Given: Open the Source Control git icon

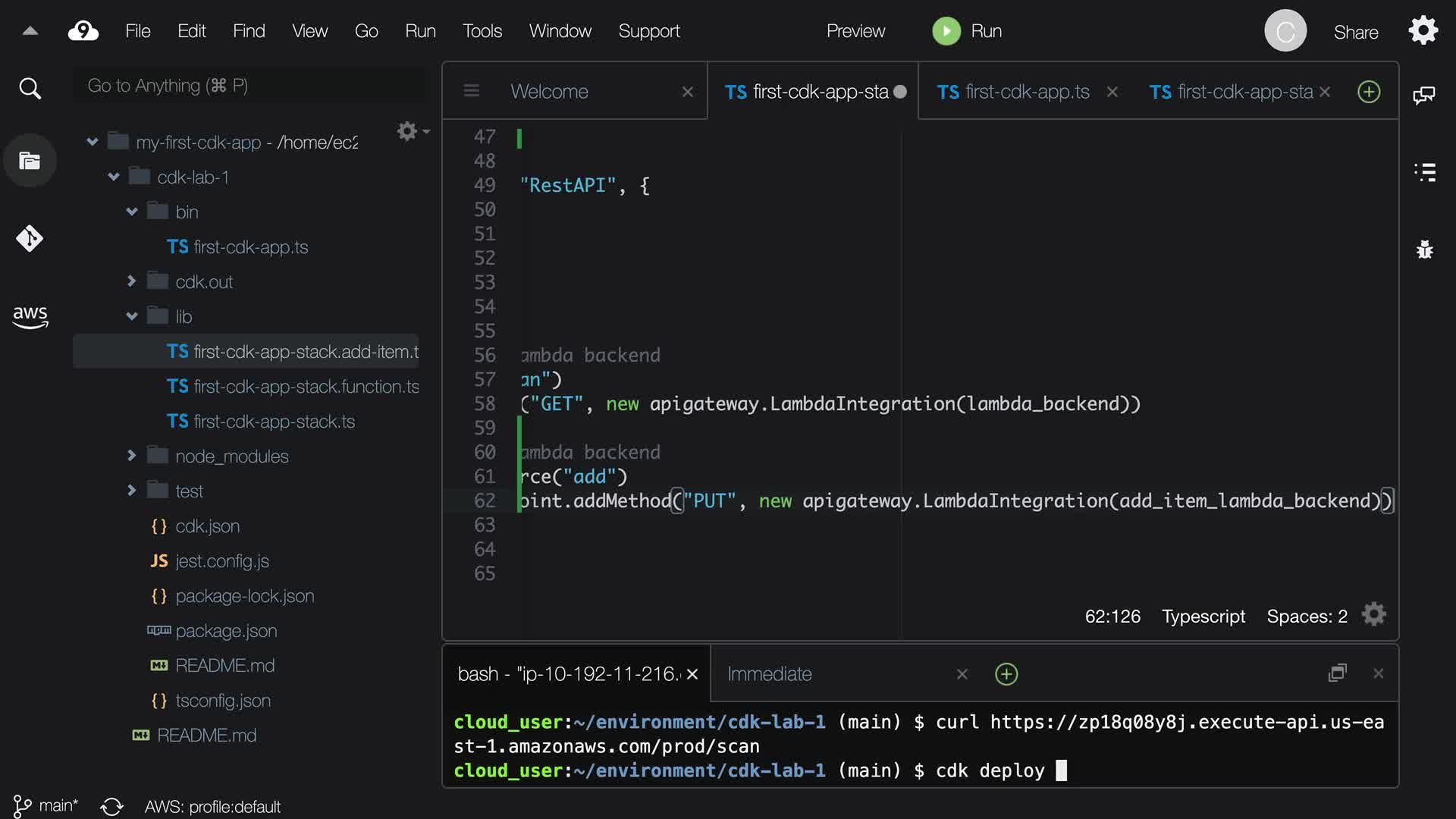Looking at the screenshot, I should 30,239.
